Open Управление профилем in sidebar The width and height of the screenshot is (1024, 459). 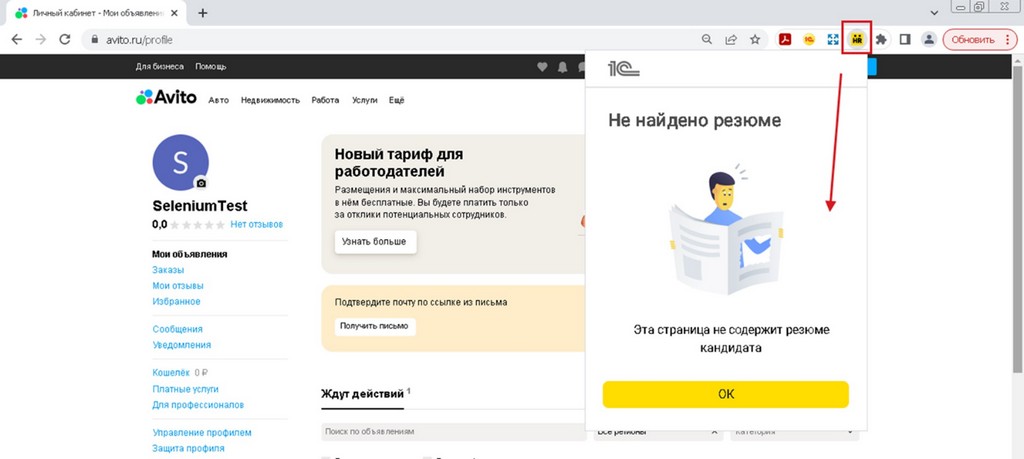pos(202,433)
